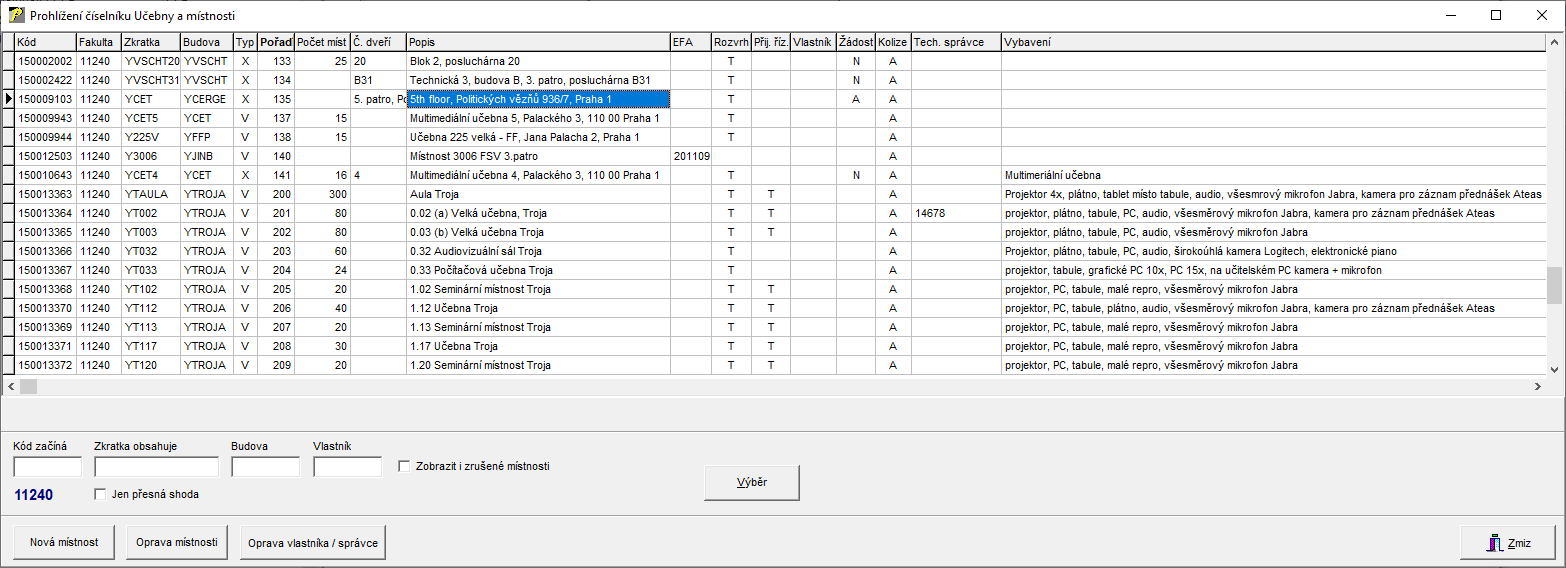The image size is (1566, 568).
Task: Select the Aula Troja row description
Action: [538, 194]
